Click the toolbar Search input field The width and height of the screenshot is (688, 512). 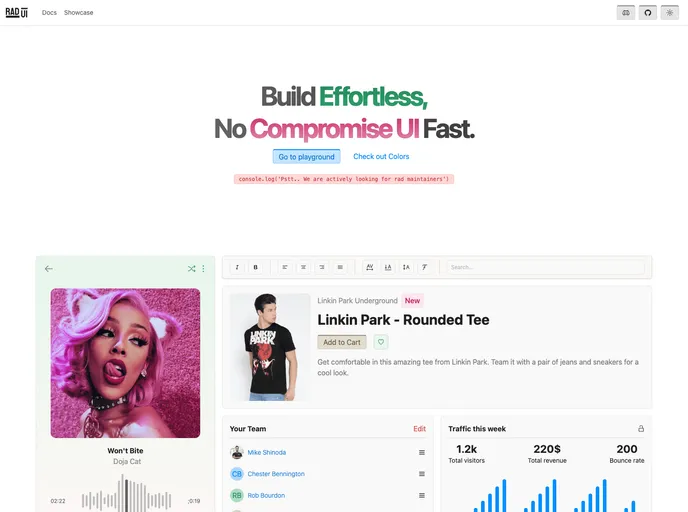click(x=543, y=267)
